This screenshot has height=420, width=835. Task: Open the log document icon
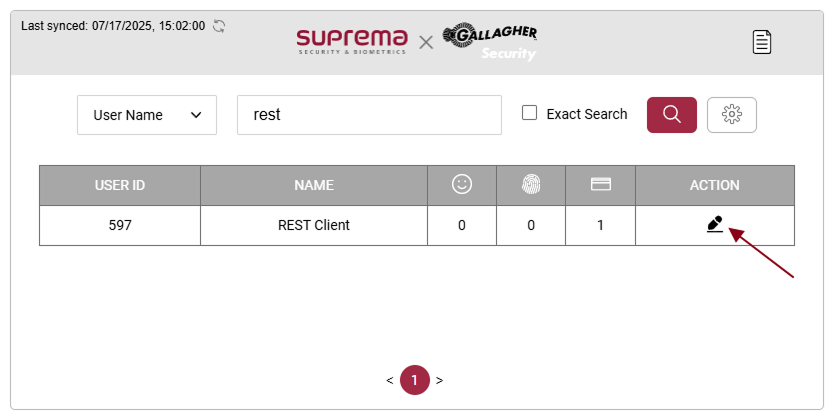click(763, 42)
